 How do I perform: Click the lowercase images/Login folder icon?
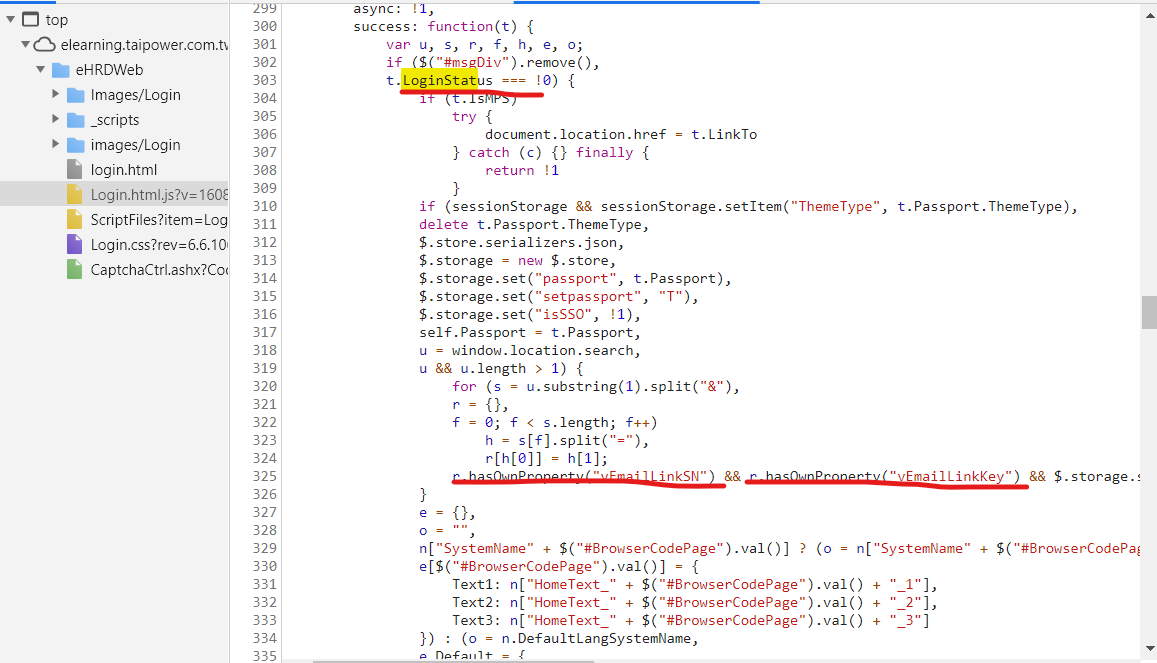tap(75, 145)
